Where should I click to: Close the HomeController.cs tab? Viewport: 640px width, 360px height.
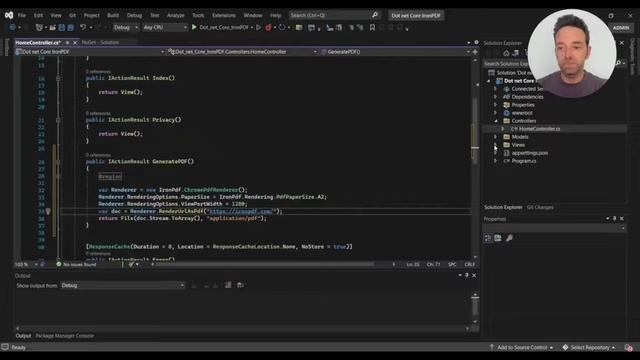point(75,42)
